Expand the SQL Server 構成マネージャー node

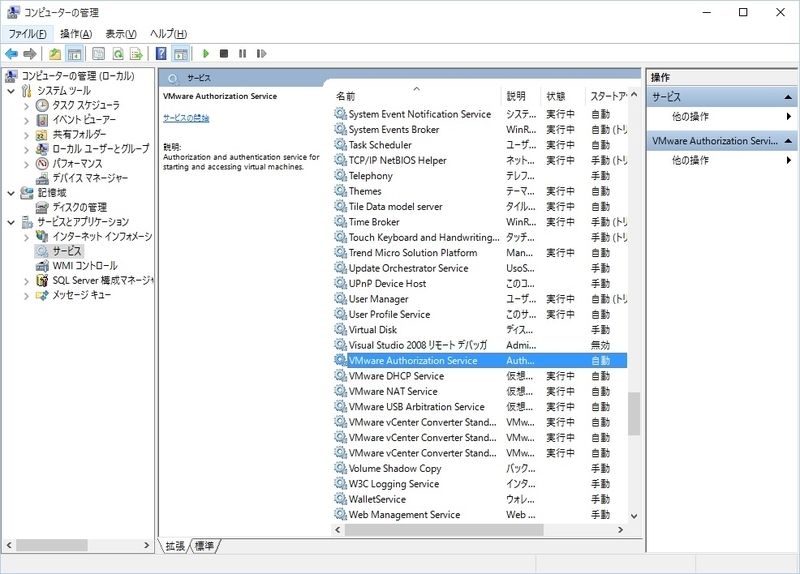click(27, 281)
